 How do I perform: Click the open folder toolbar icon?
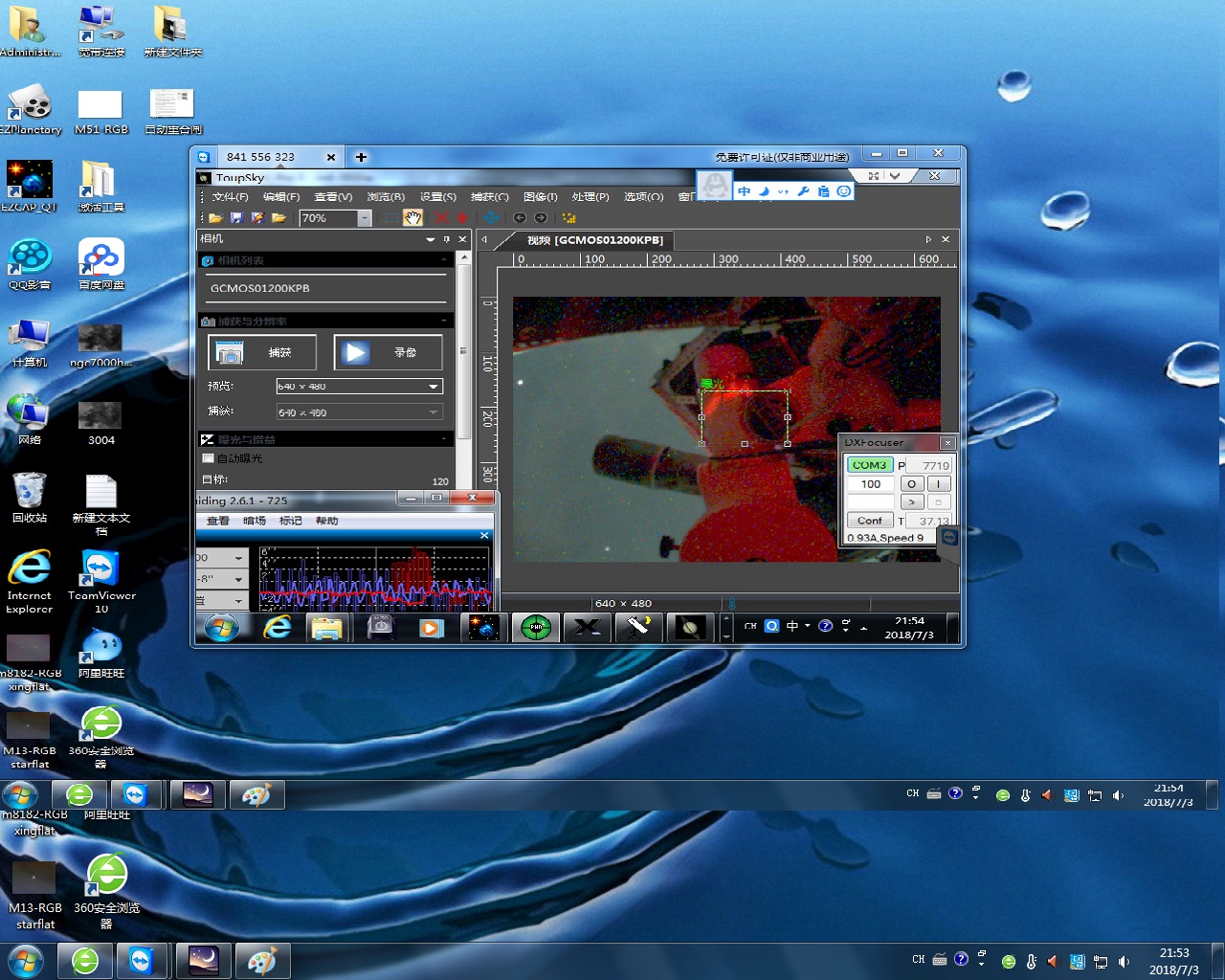coord(216,218)
